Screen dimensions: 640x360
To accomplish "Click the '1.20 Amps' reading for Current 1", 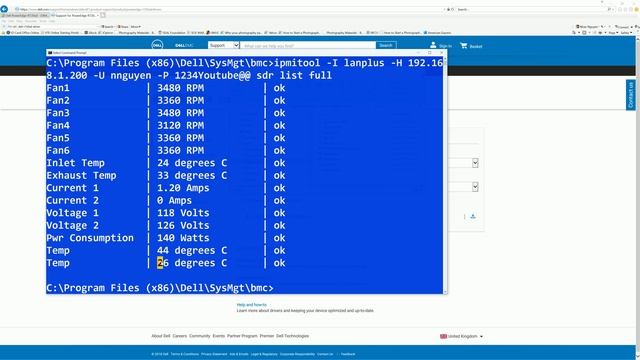I will [183, 188].
